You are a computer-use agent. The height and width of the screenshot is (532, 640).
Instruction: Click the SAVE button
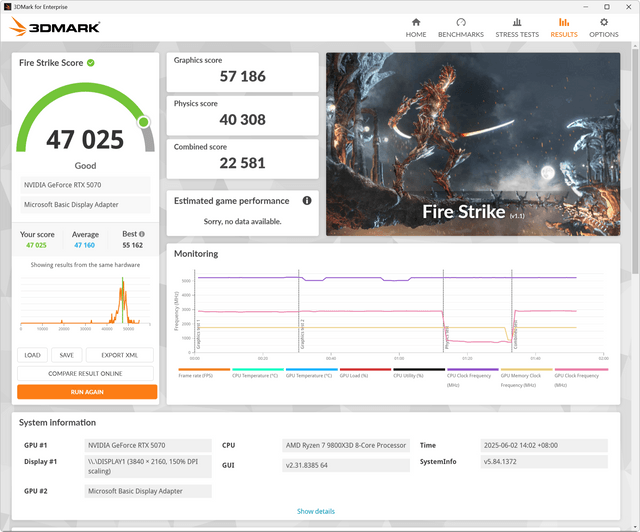click(67, 355)
